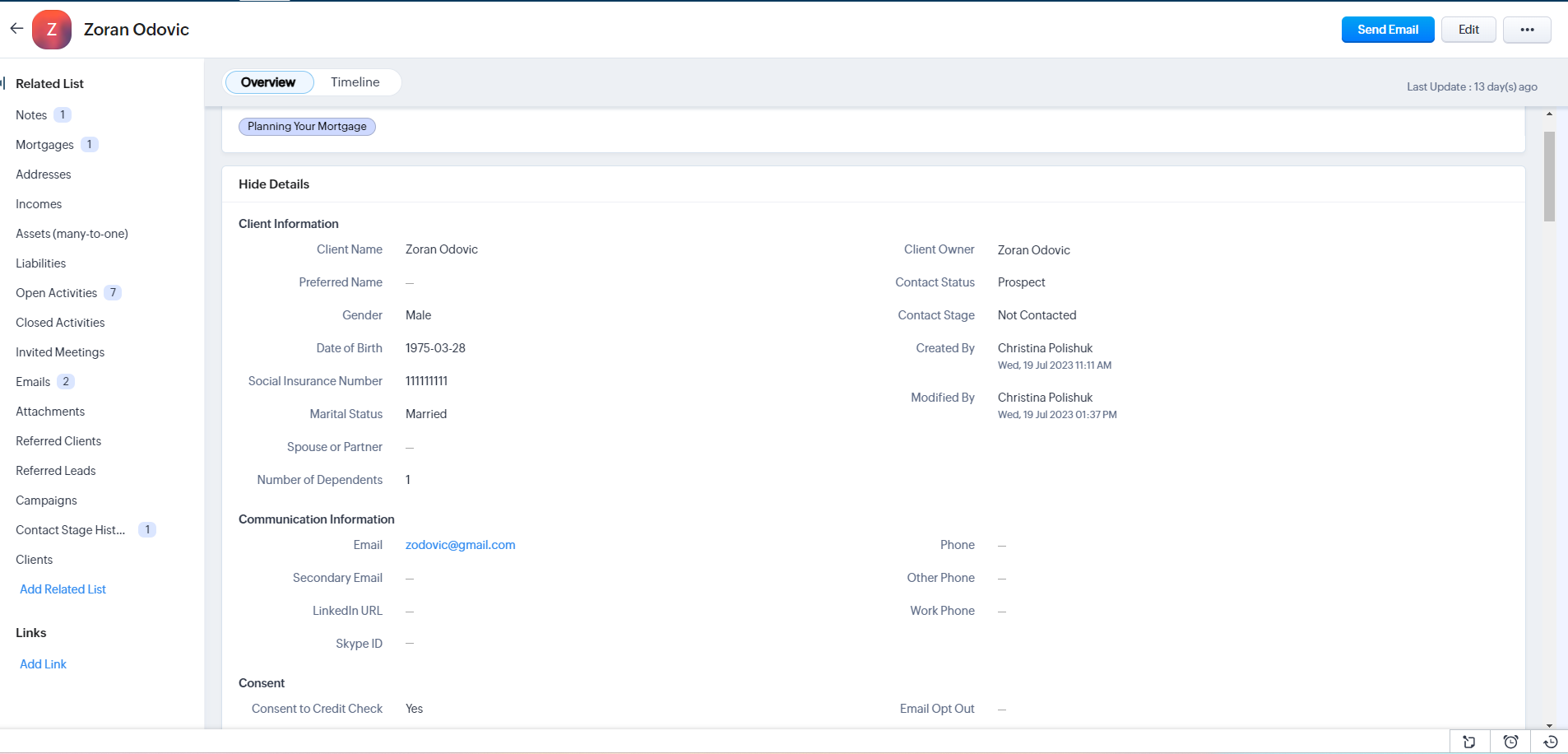This screenshot has height=754, width=1568.
Task: Select the Overview tab
Action: tap(268, 82)
